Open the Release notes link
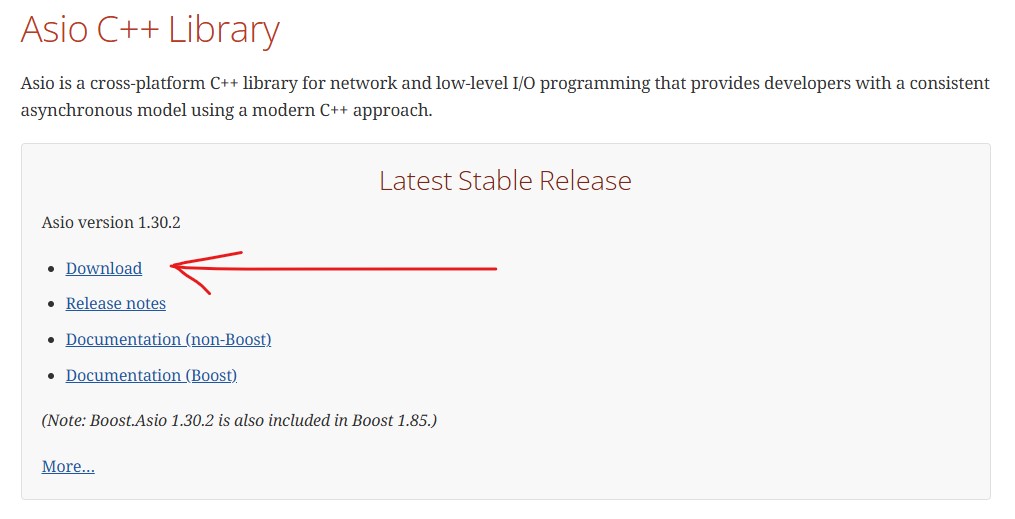1015x519 pixels. point(116,304)
